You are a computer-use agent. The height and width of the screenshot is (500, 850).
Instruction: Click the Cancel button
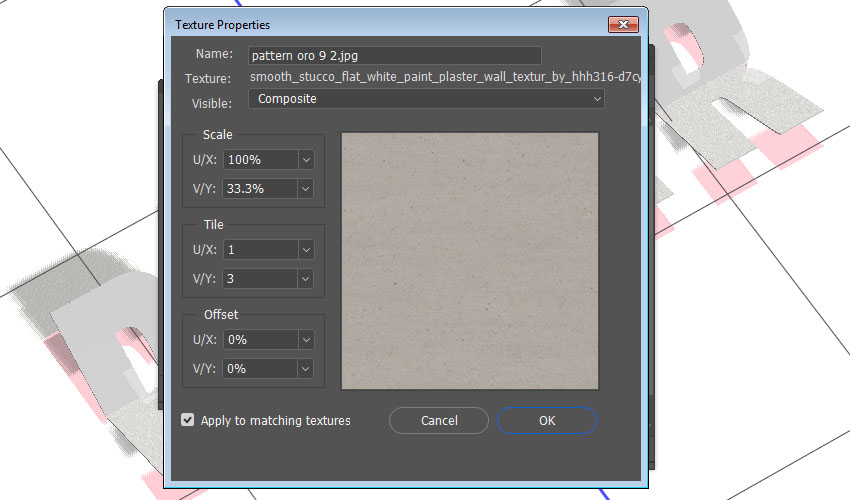pos(439,420)
